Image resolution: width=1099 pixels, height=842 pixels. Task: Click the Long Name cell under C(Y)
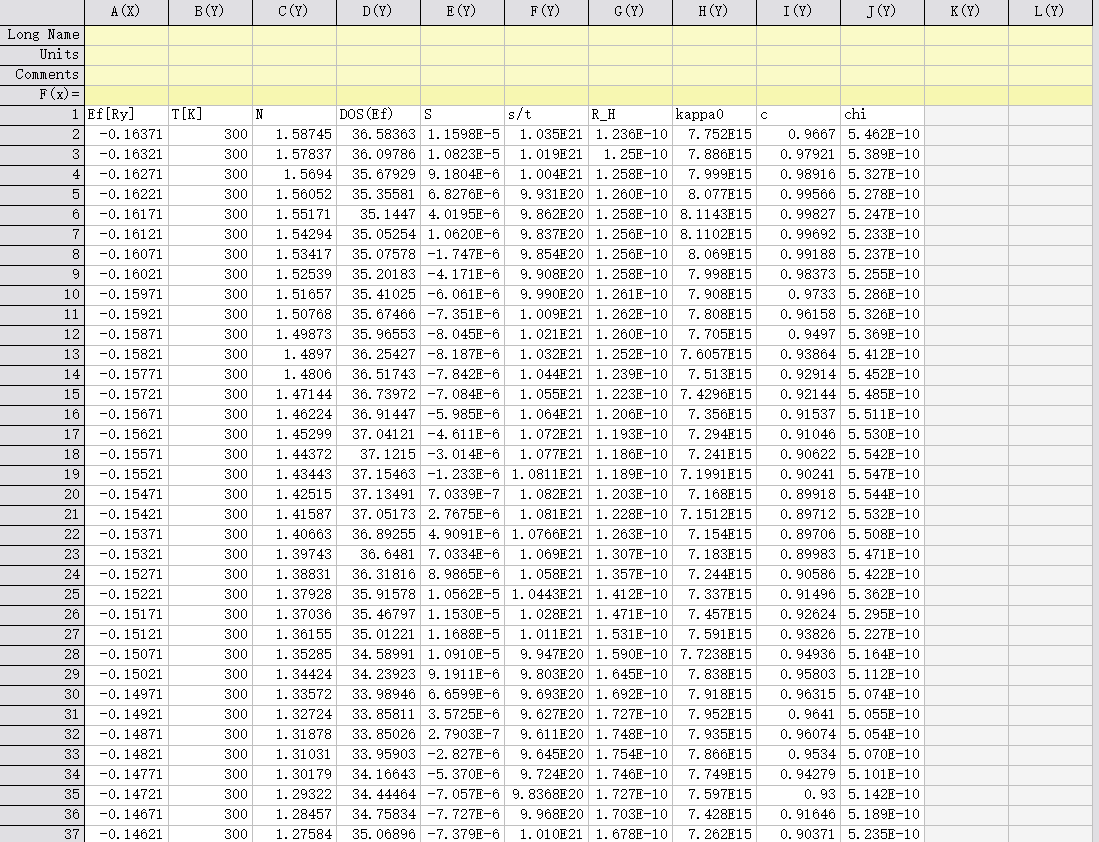tap(294, 34)
